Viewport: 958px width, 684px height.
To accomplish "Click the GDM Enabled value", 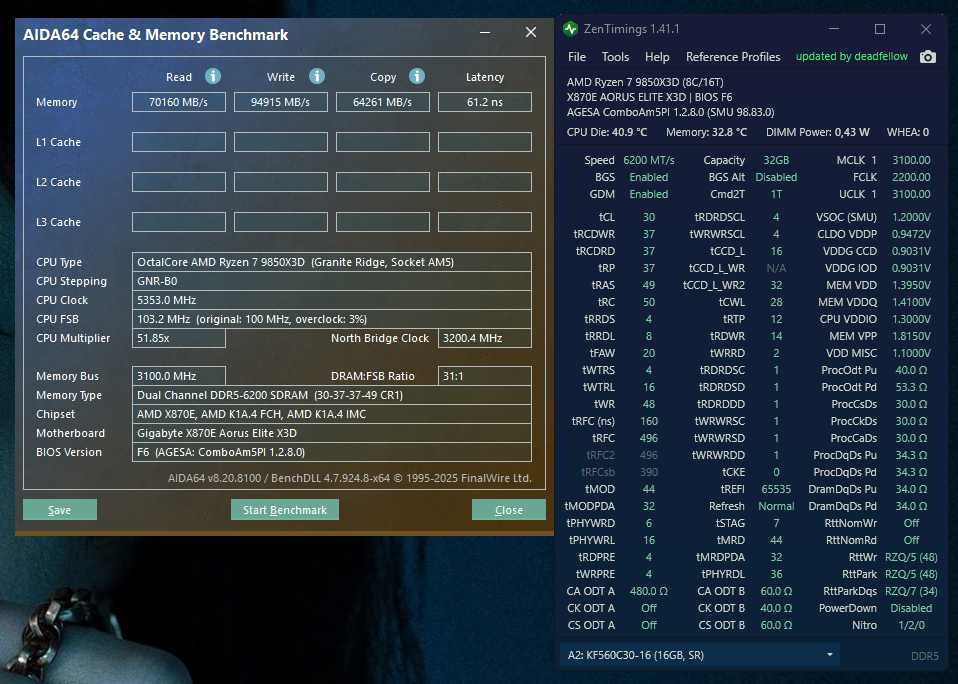I will point(649,194).
